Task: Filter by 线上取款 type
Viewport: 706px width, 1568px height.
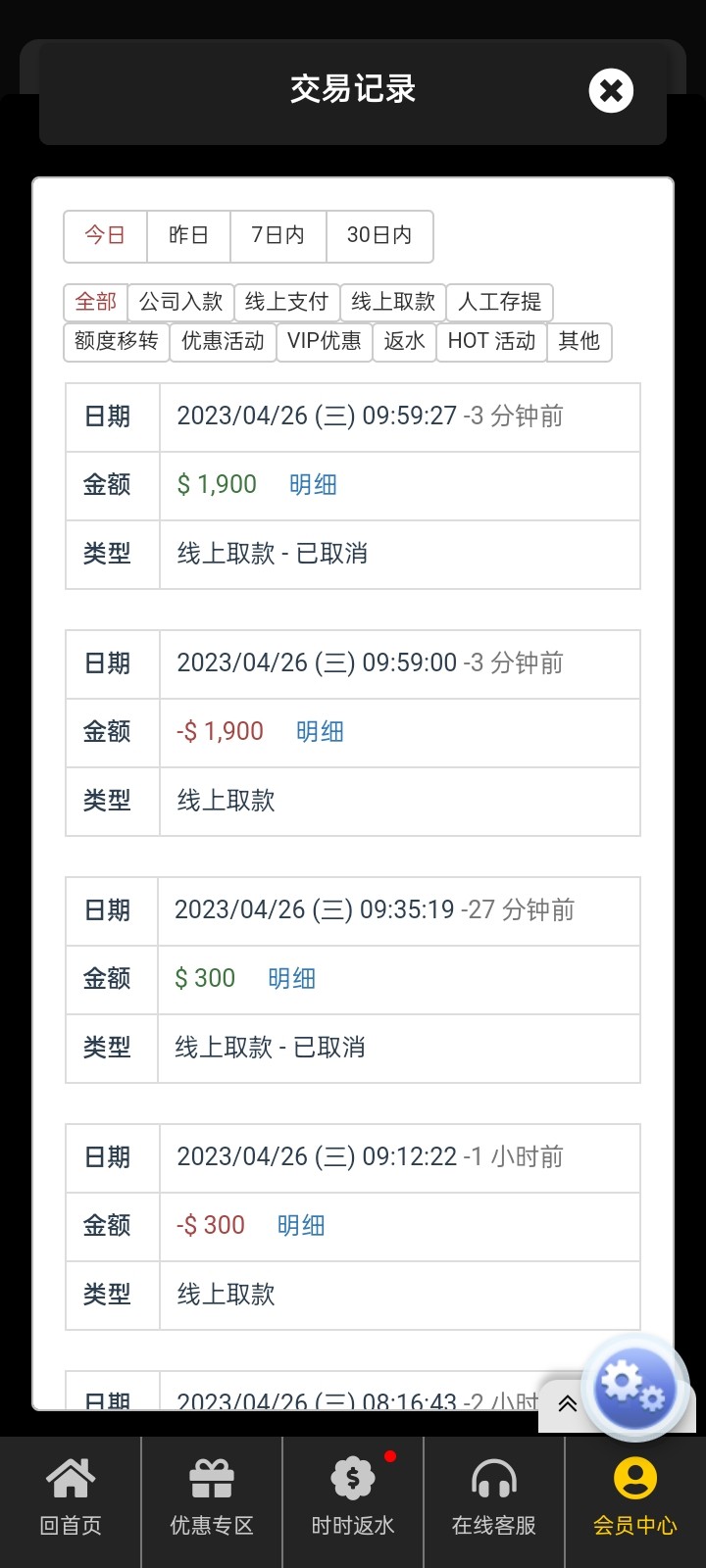Action: [x=393, y=302]
